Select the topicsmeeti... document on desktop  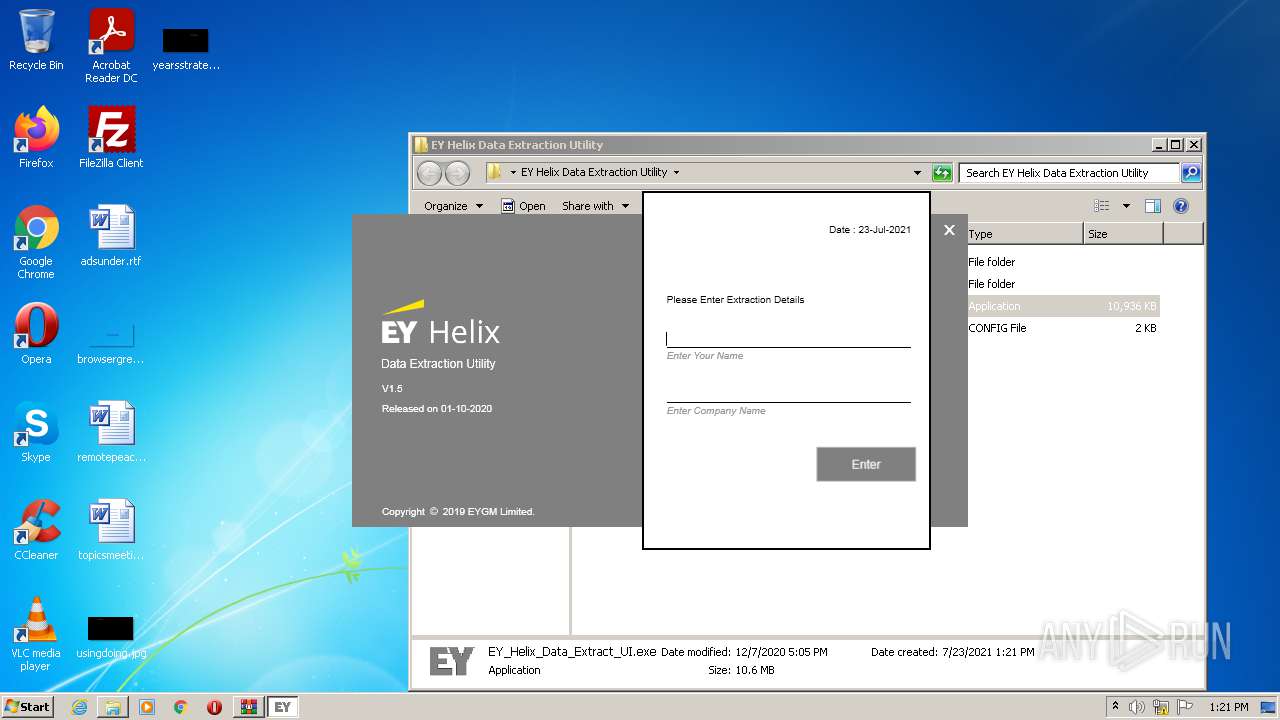(111, 530)
